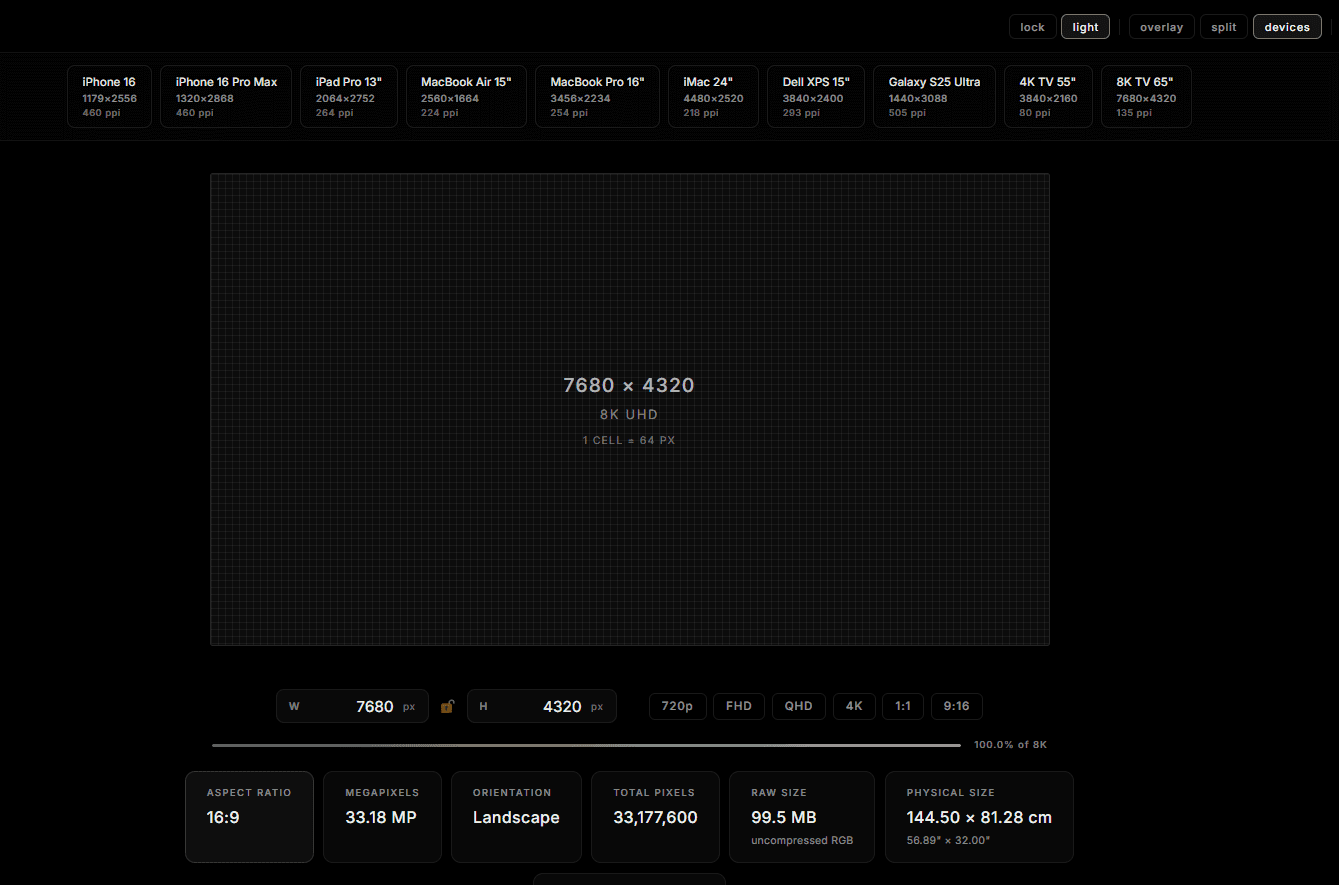Apply the 8K TV 65" resolution

coord(1145,96)
